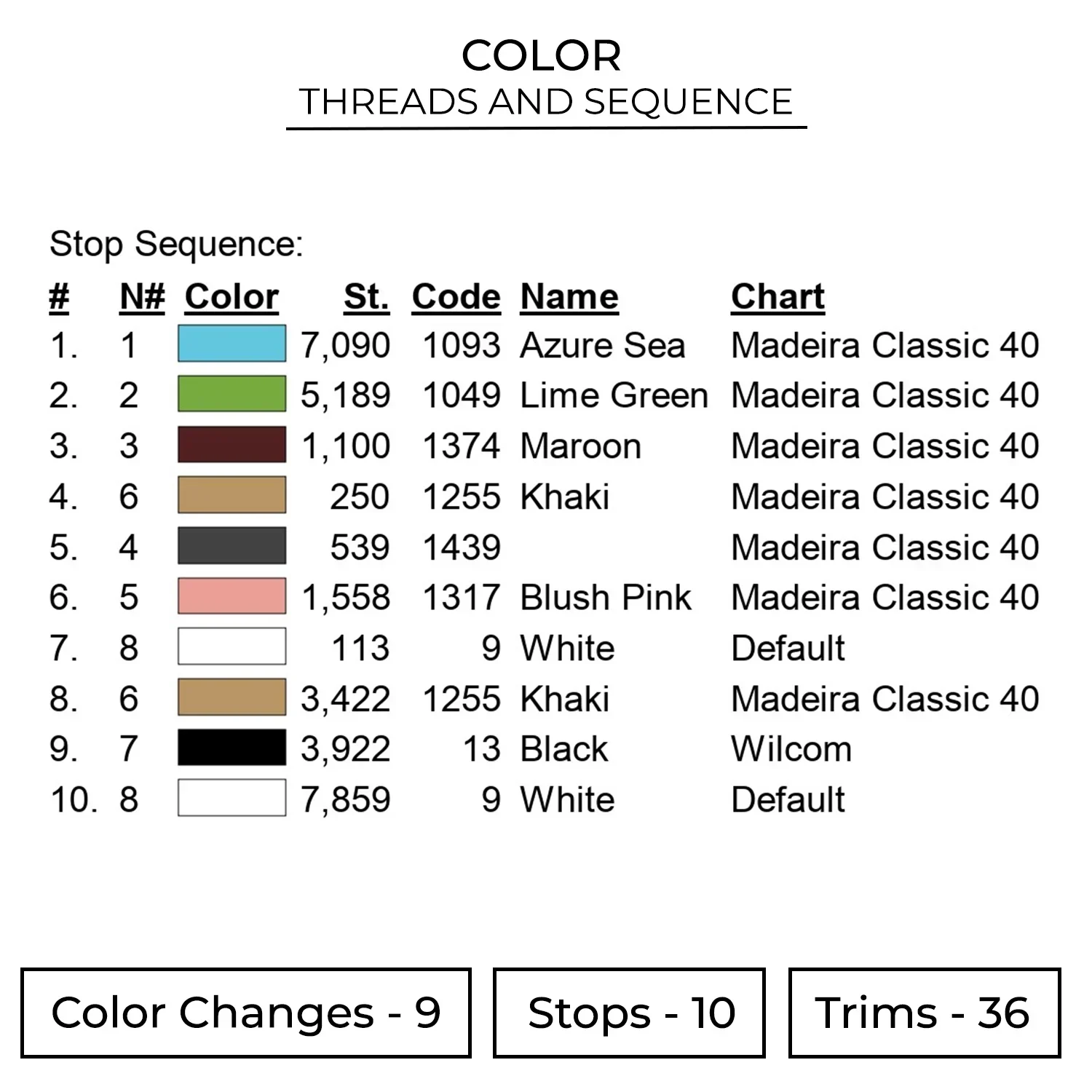Click the Name column header
This screenshot has height=1092, width=1092.
(x=569, y=297)
